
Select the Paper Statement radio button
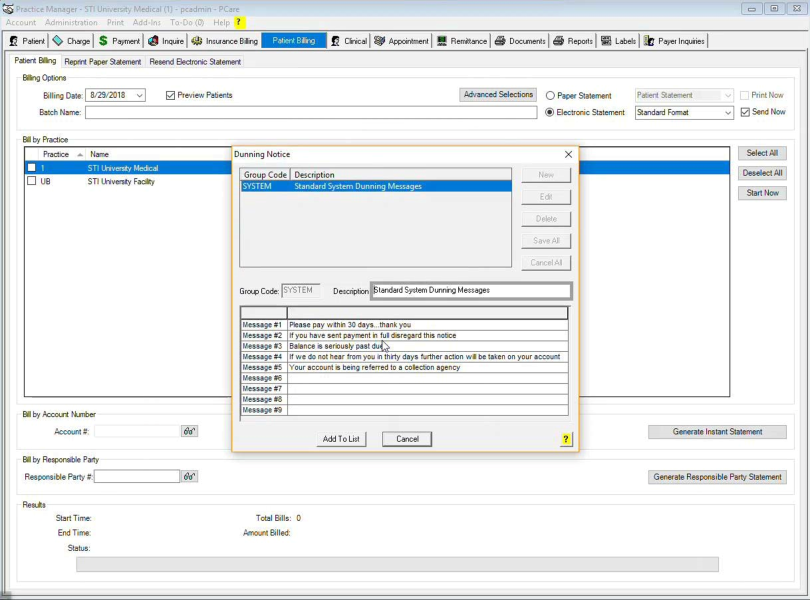click(x=550, y=96)
